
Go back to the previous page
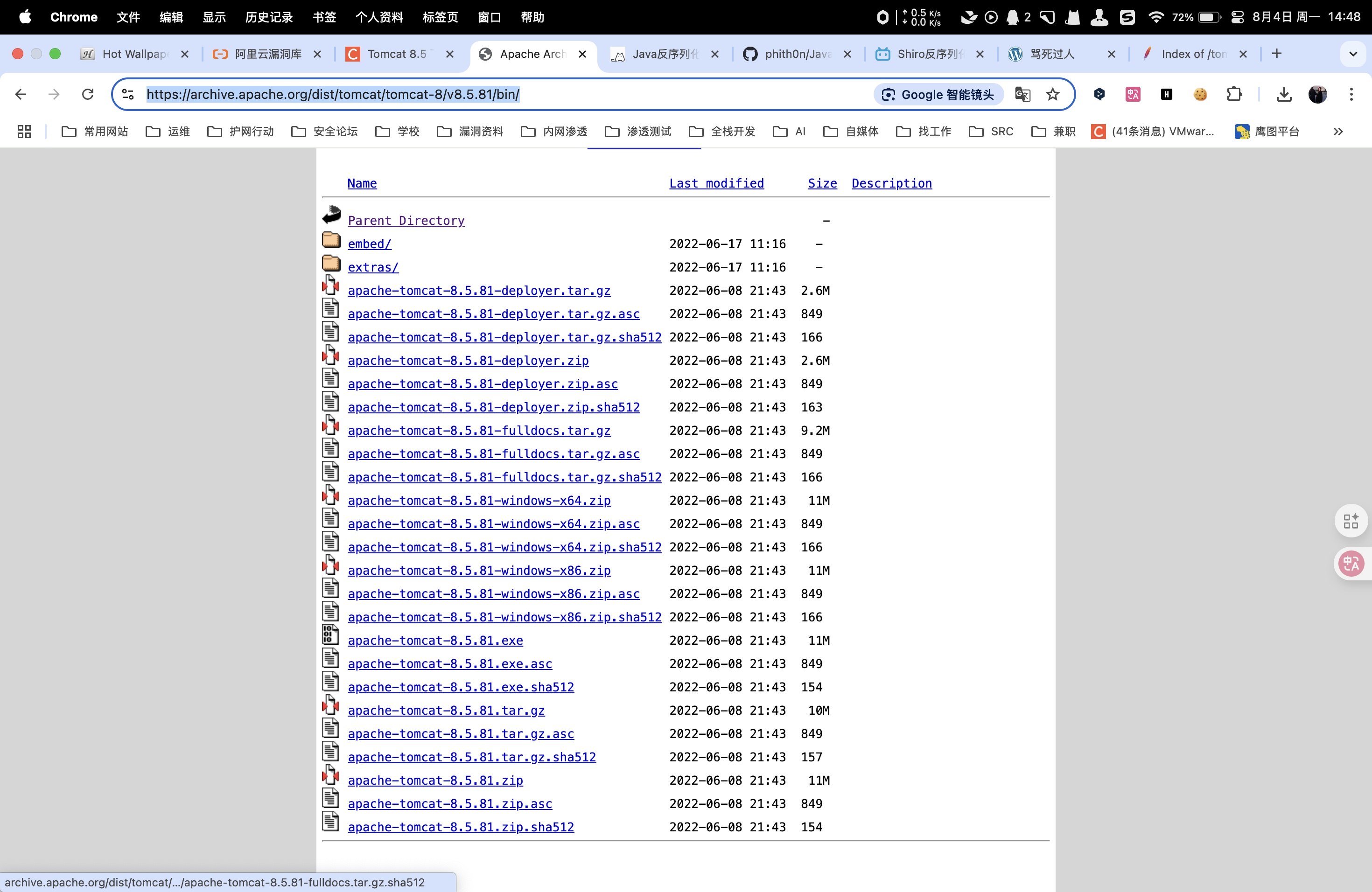[21, 94]
